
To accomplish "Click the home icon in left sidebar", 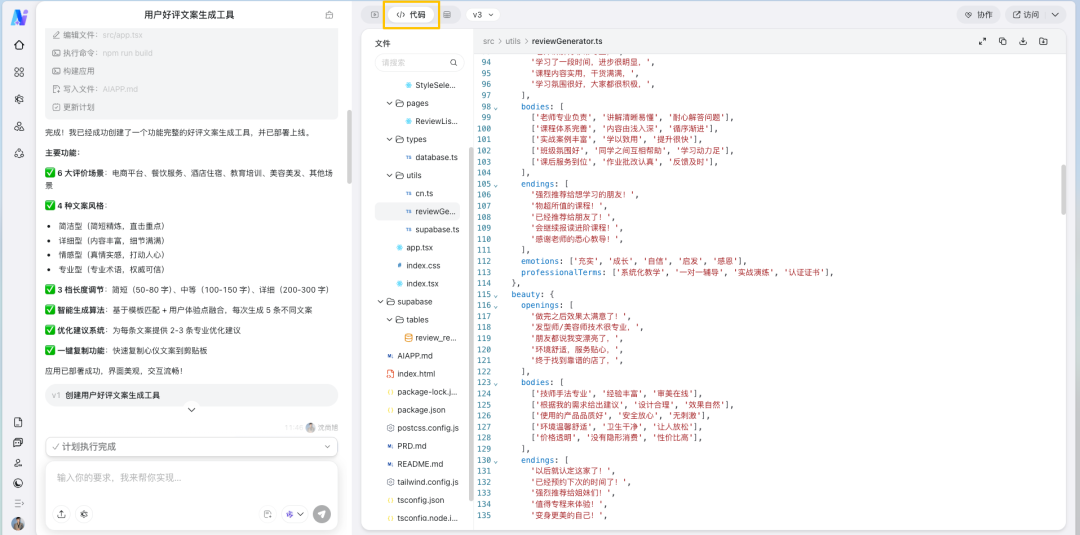I will click(18, 45).
